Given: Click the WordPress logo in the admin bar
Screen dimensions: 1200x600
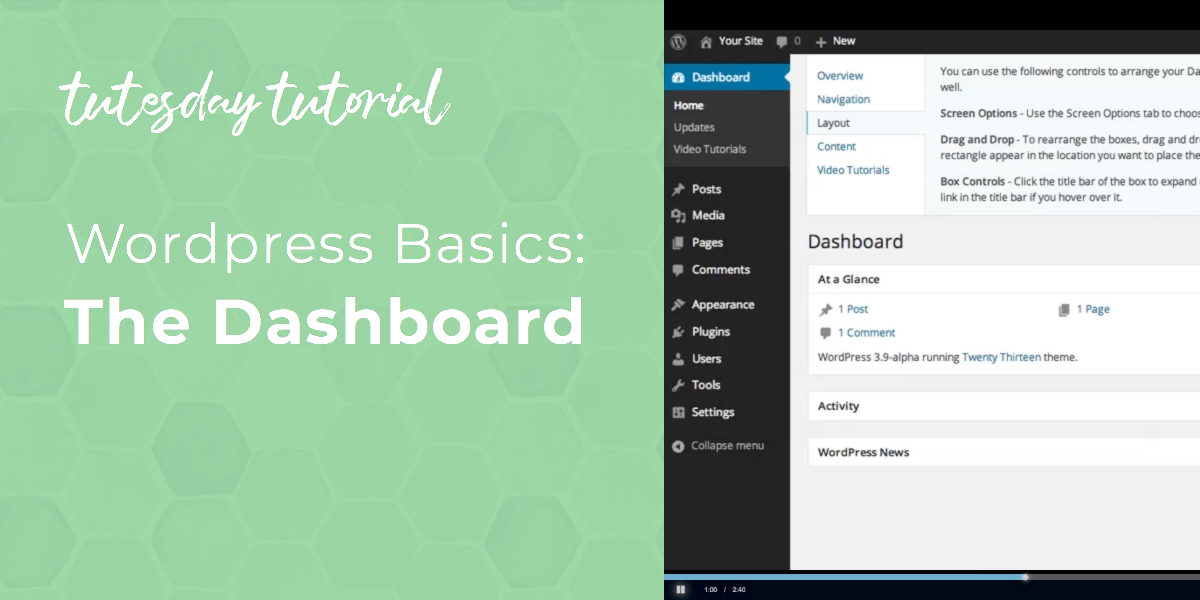Looking at the screenshot, I should 678,41.
